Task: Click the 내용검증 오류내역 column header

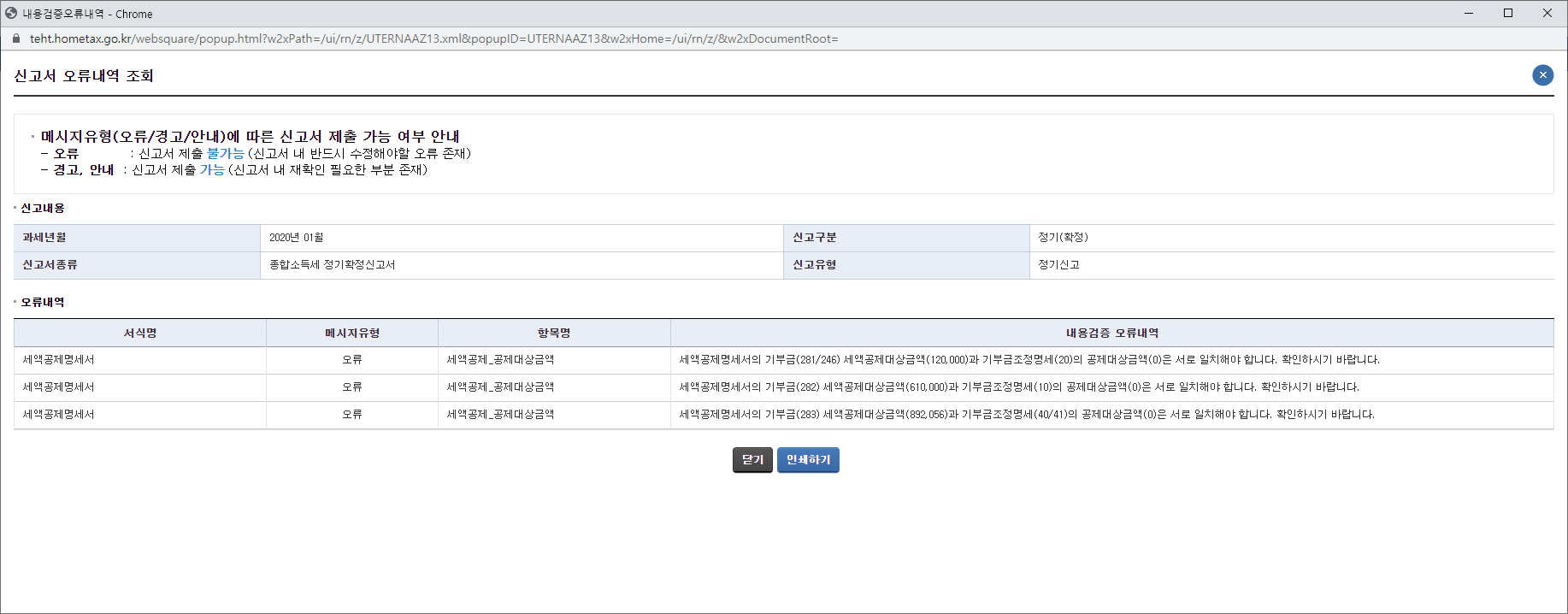Action: point(1111,333)
